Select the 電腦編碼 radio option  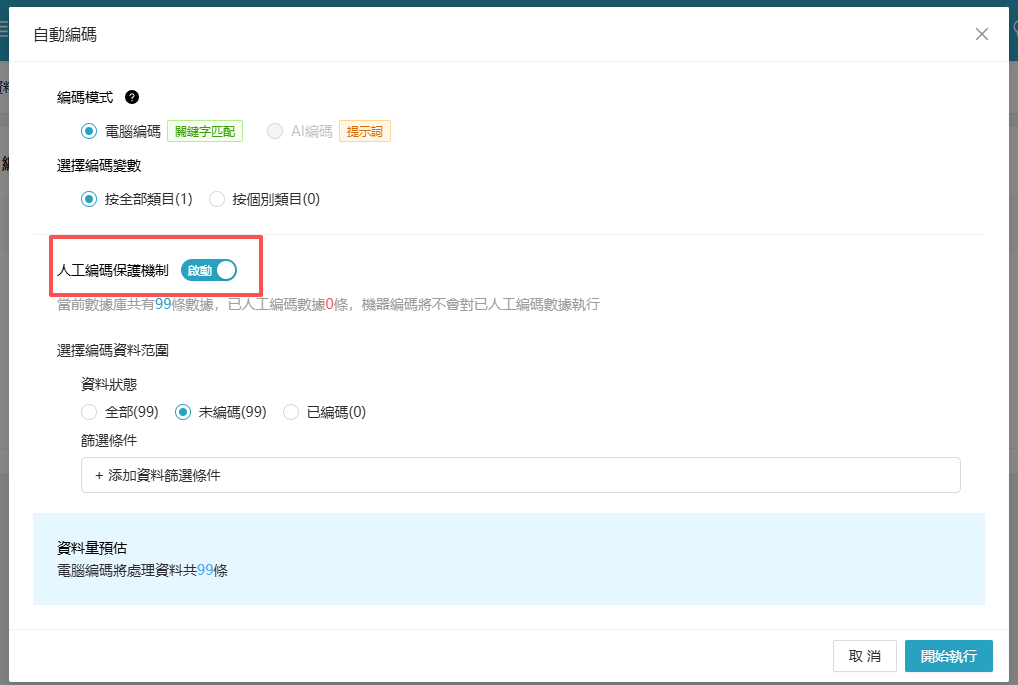click(x=89, y=131)
